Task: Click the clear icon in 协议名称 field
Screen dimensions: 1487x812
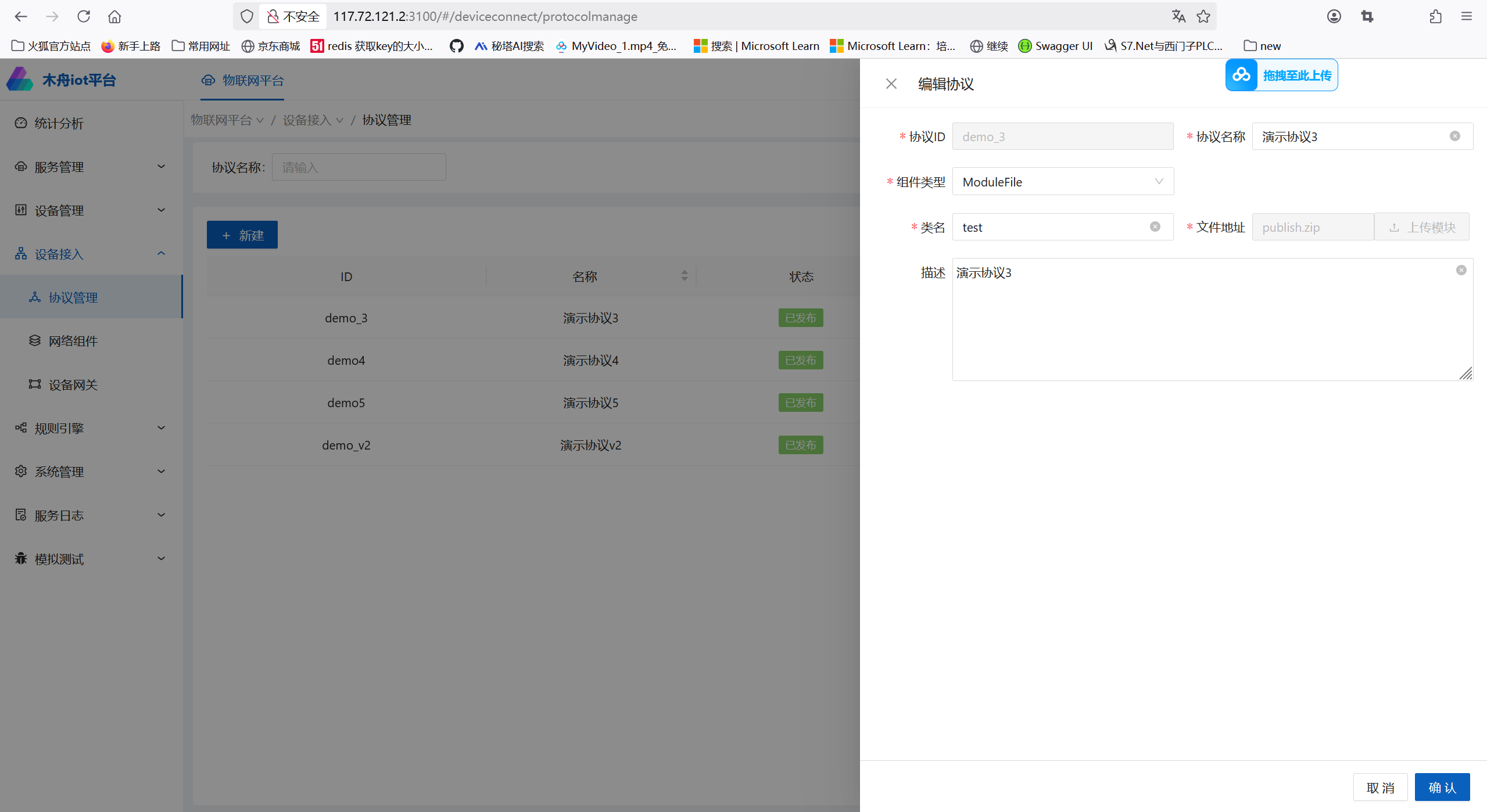Action: [x=1454, y=136]
